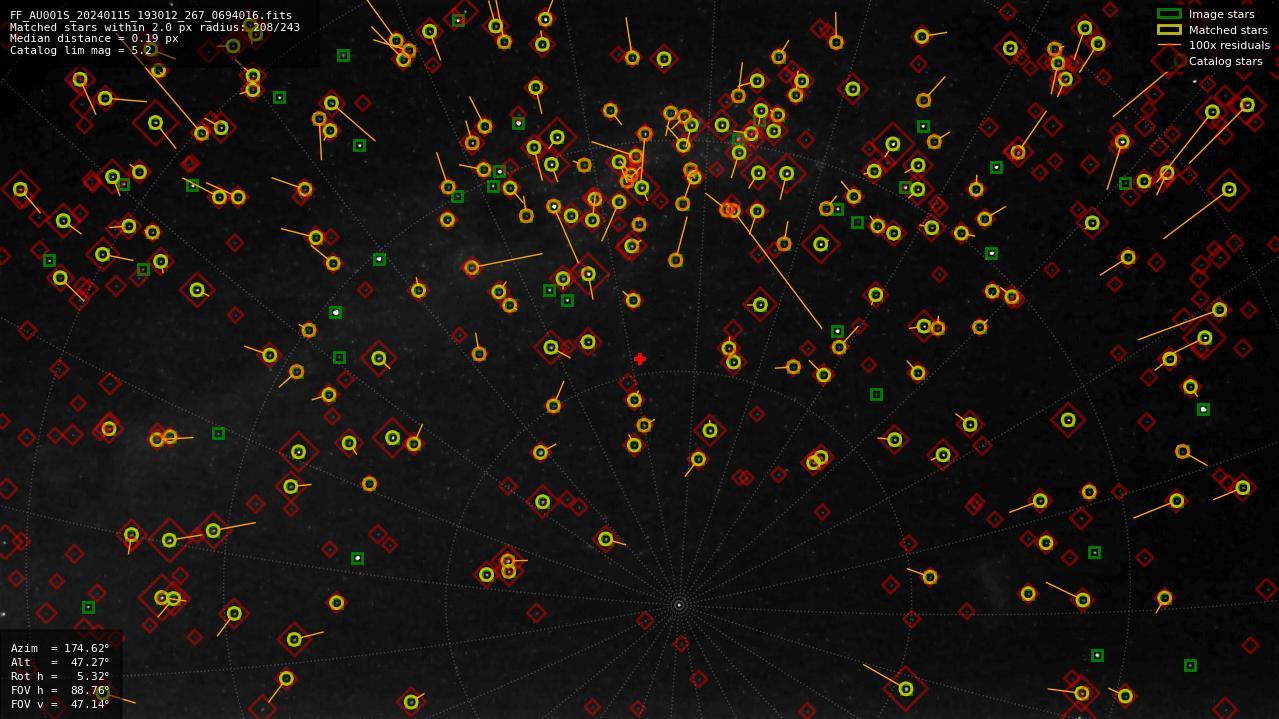Screen dimensions: 1279x719
Task: Click the orange 100x residuals legend line
Action: (1169, 45)
